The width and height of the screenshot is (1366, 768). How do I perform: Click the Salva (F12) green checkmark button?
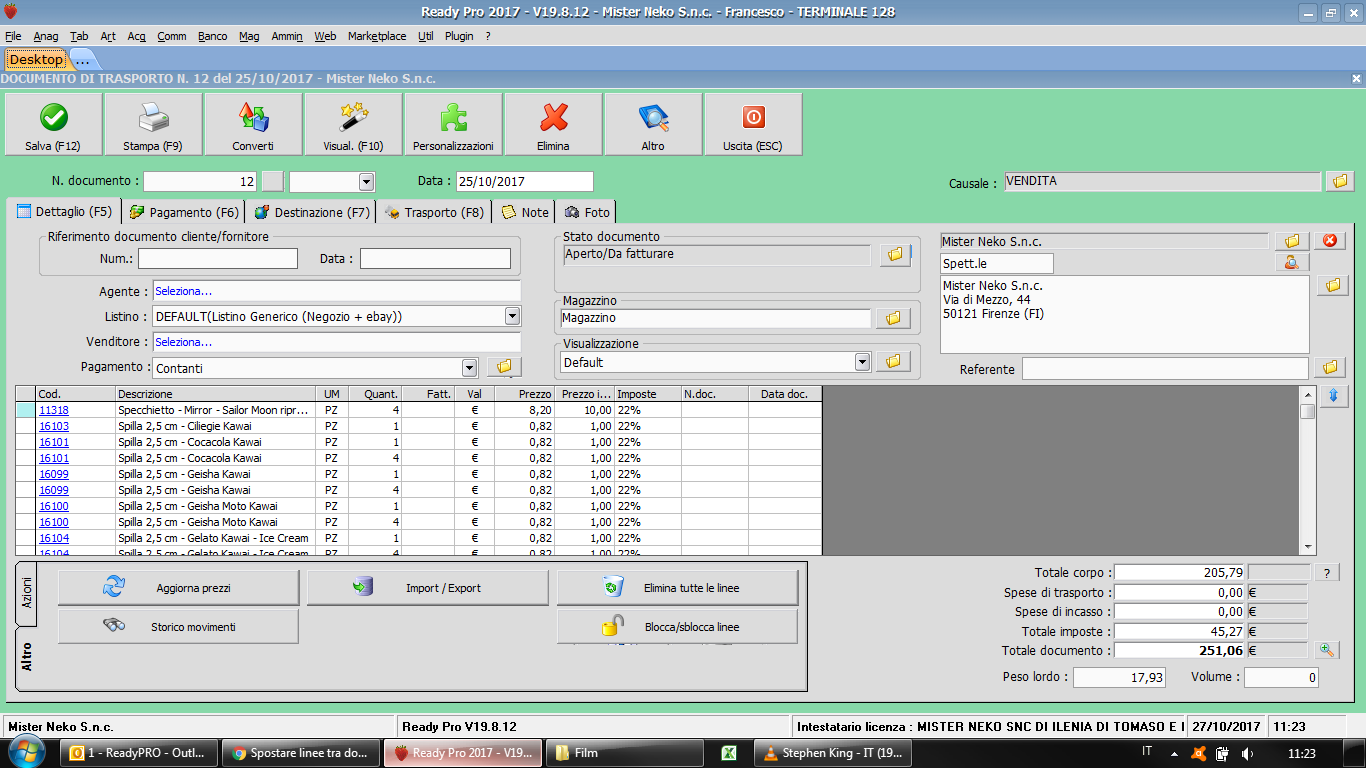point(53,124)
